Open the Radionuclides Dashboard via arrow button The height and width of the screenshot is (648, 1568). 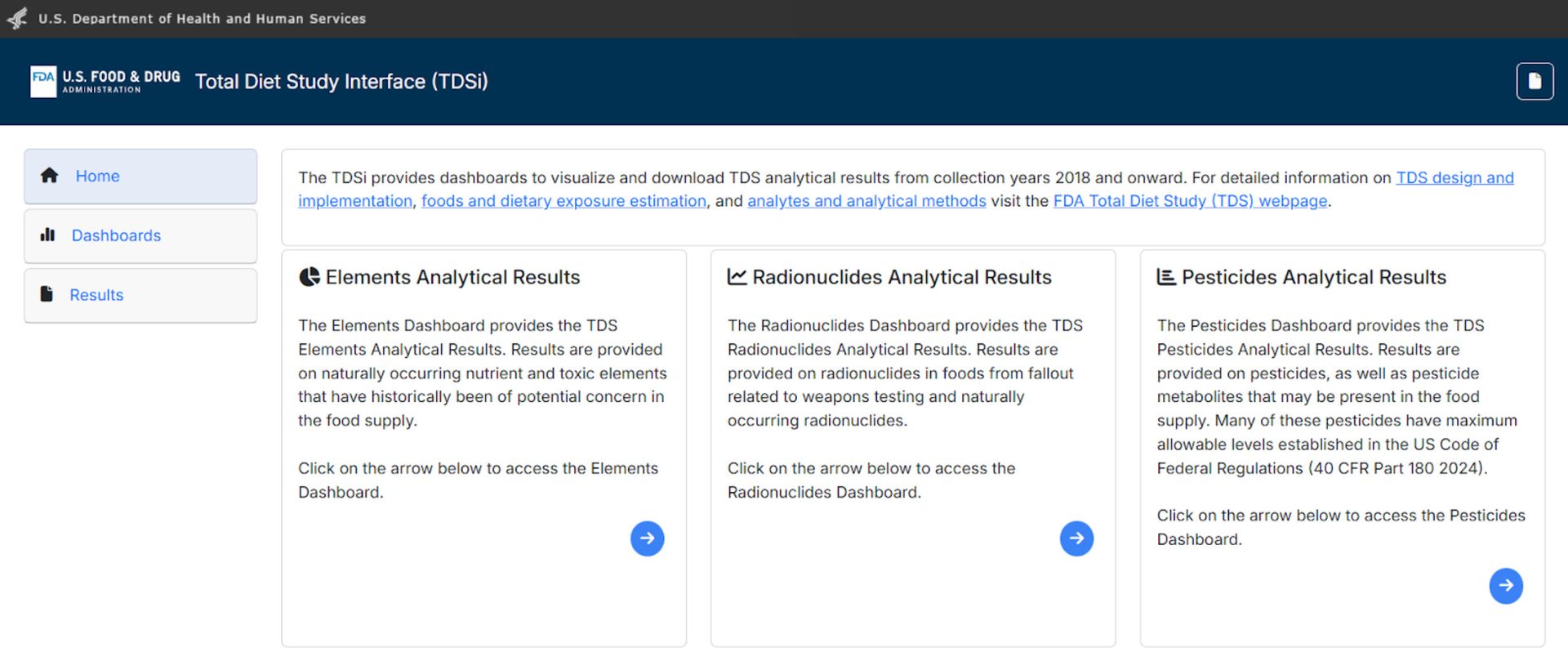point(1076,539)
